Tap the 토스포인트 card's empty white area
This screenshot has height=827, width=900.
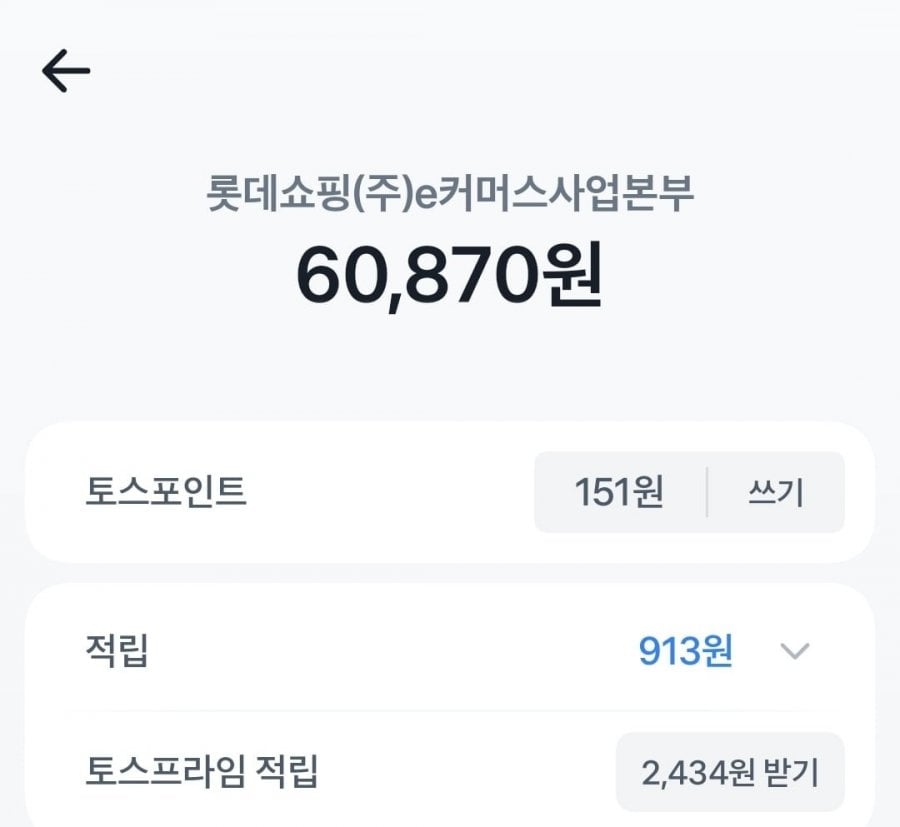pyautogui.click(x=390, y=492)
